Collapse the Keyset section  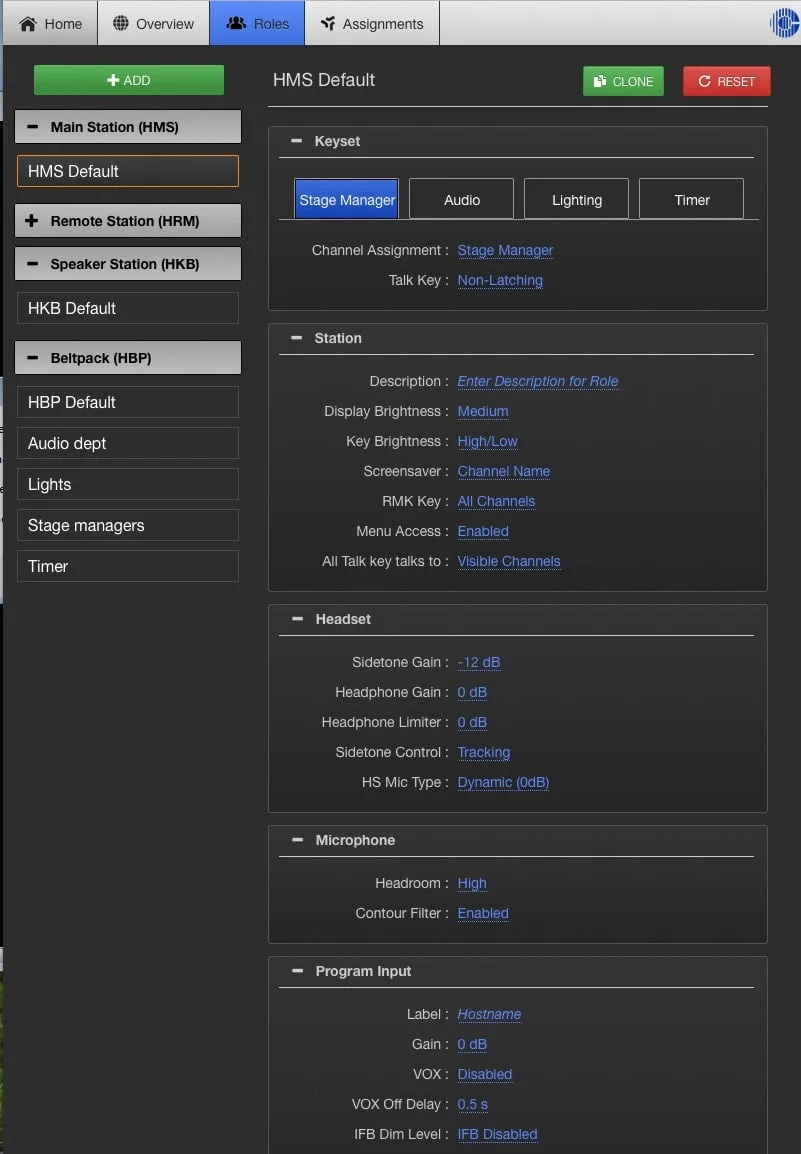click(297, 141)
